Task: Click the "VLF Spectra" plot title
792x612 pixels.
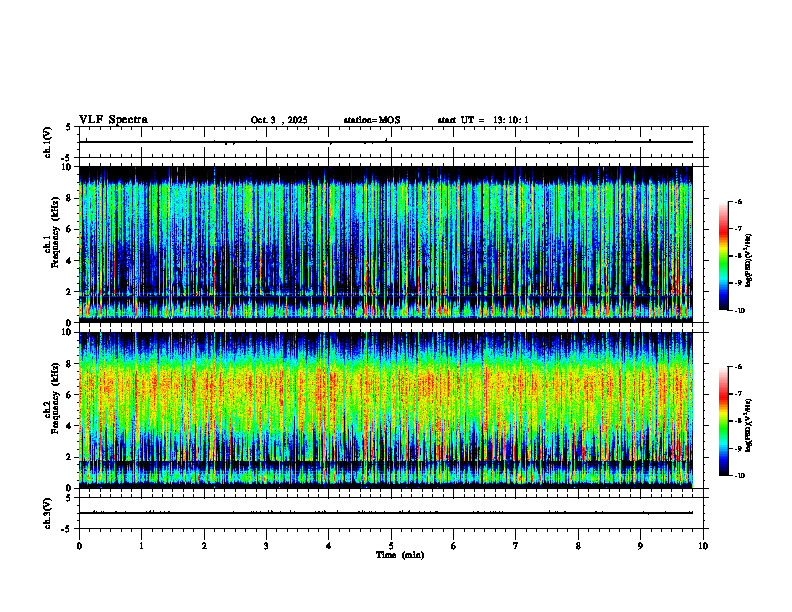Action: [x=113, y=120]
